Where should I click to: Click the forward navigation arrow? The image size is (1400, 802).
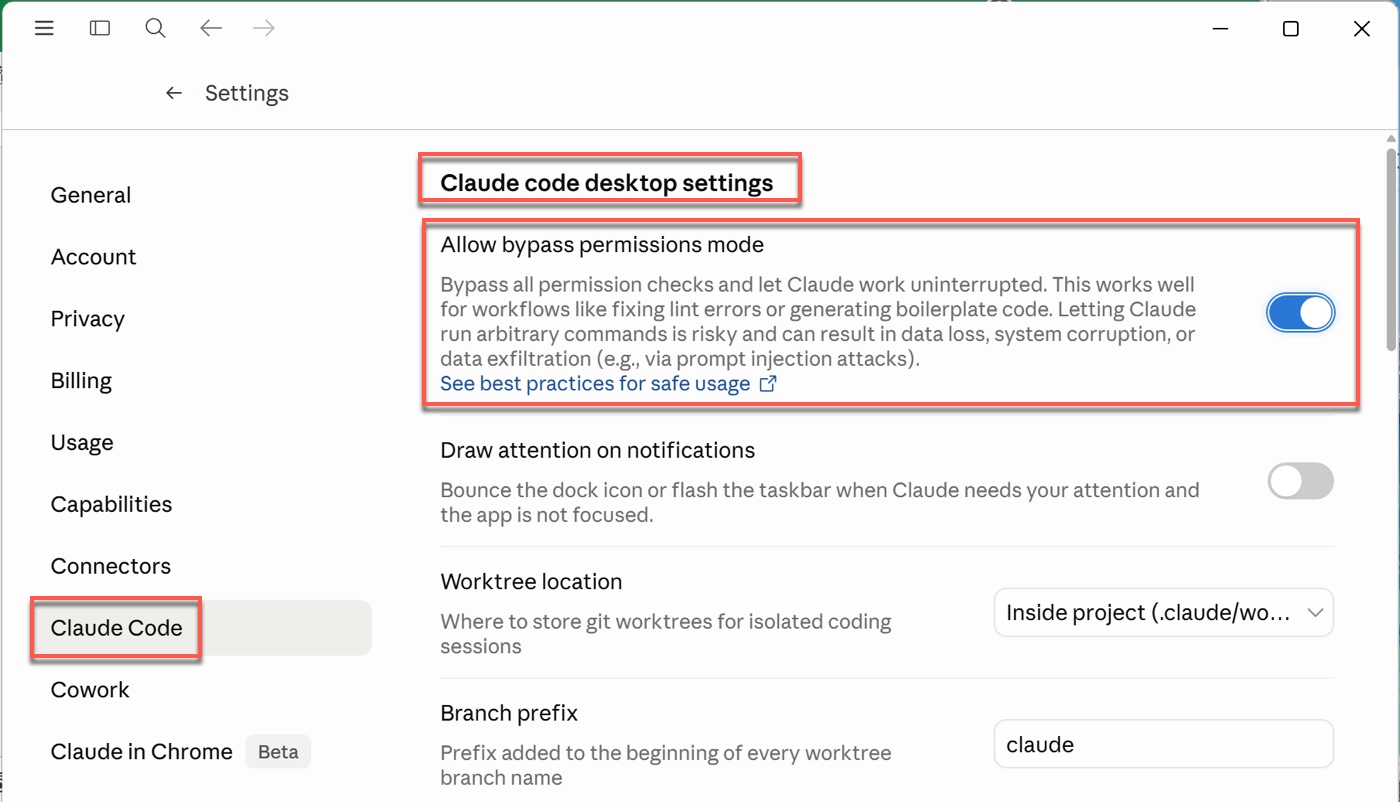point(264,29)
